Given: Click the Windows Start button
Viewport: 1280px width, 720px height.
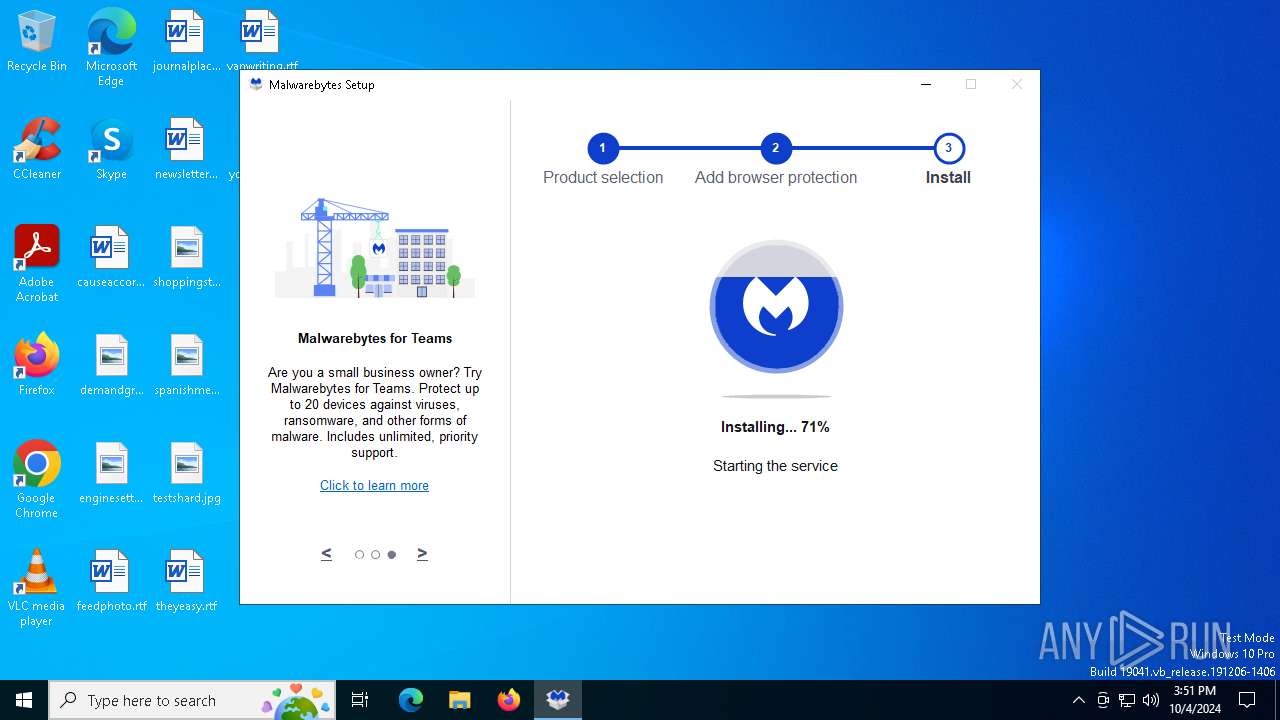Looking at the screenshot, I should tap(24, 700).
